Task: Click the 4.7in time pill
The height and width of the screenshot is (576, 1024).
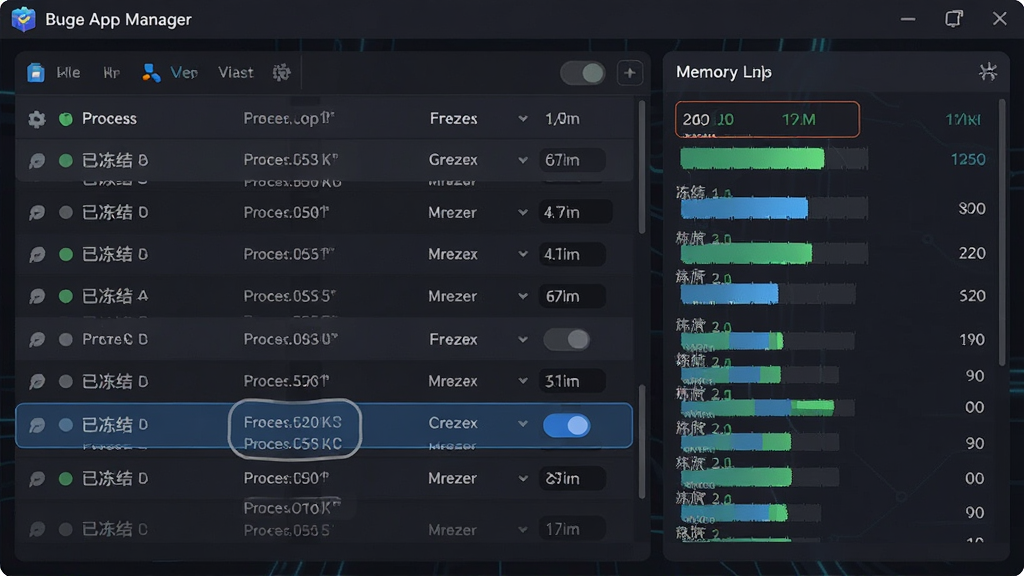Action: 575,212
